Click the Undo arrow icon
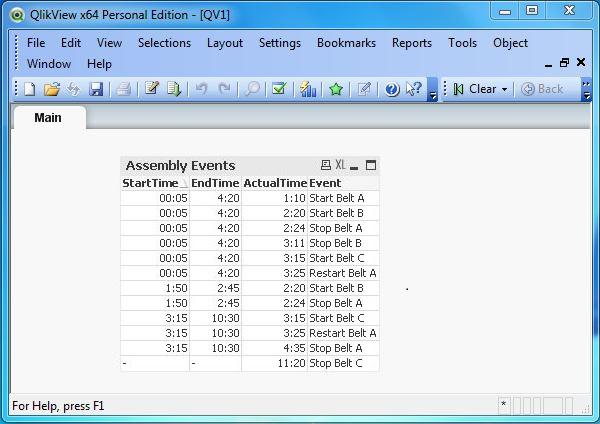This screenshot has height=424, width=600. click(201, 89)
